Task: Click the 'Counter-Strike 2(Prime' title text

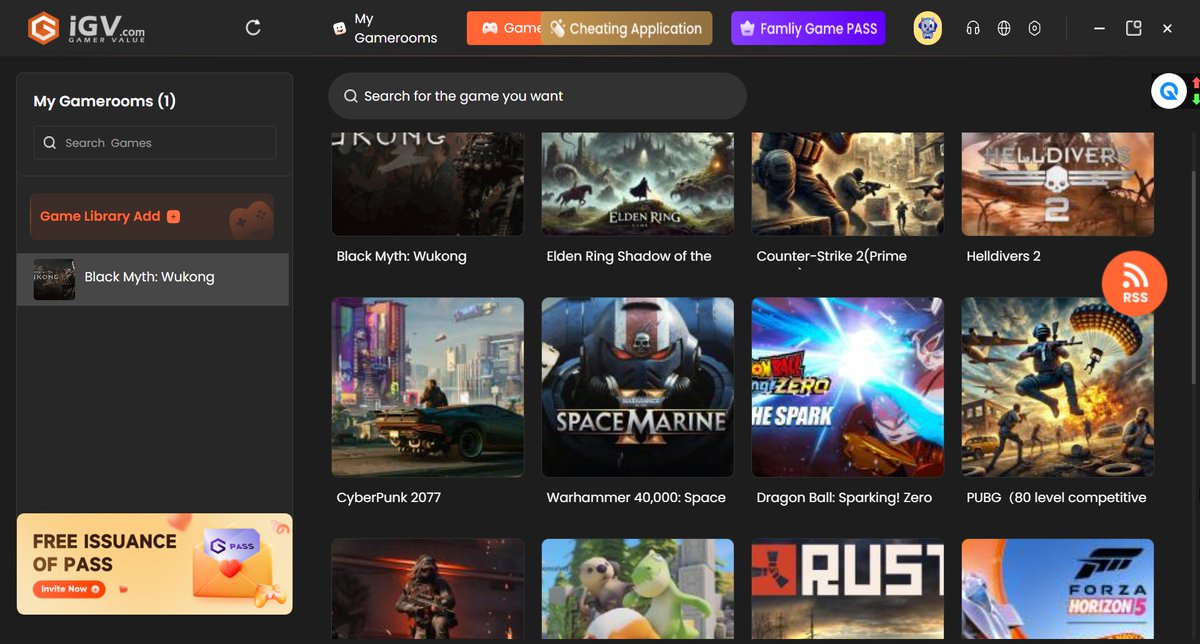Action: [831, 256]
